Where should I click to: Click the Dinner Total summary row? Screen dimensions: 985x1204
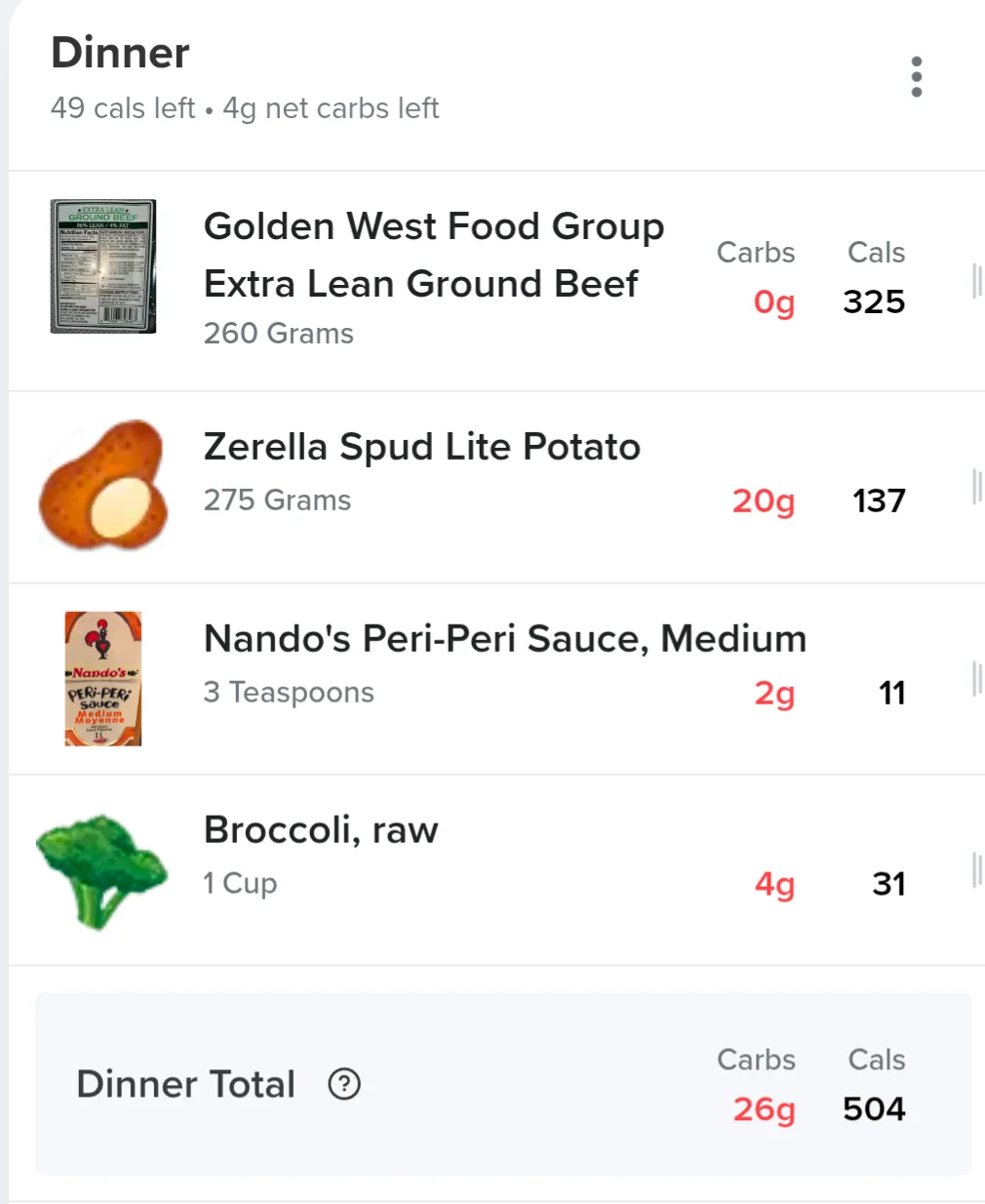click(x=504, y=1084)
